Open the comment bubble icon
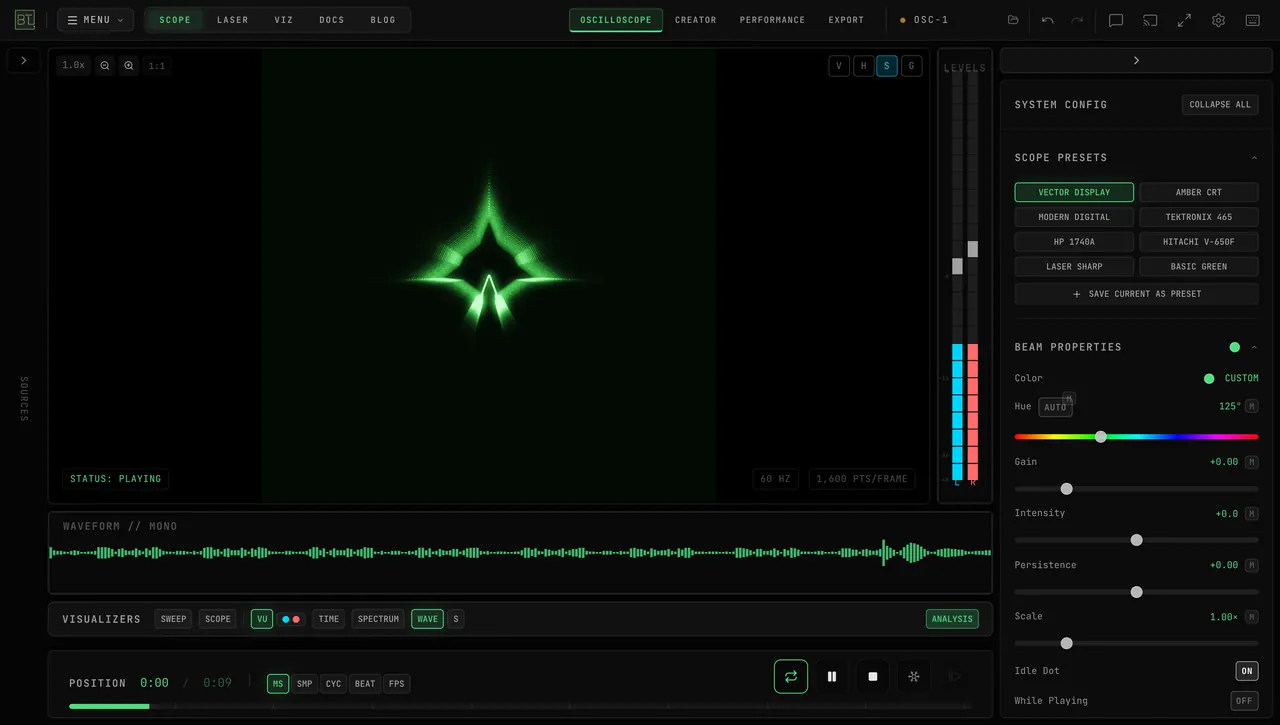1280x725 pixels. [1116, 20]
